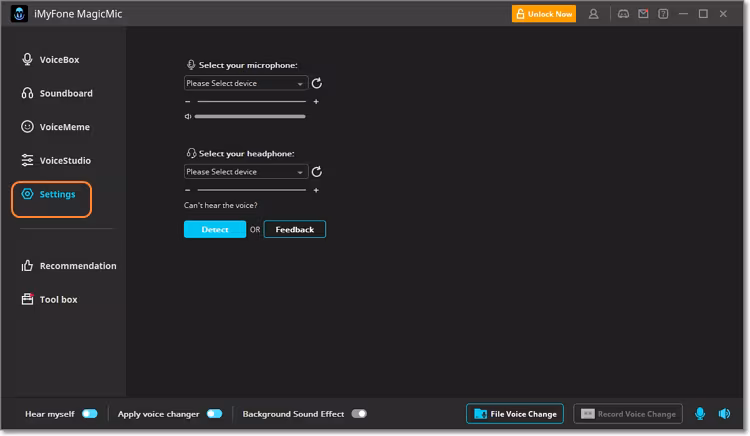Click the microphone volume slider track
The height and width of the screenshot is (436, 750).
[x=252, y=101]
